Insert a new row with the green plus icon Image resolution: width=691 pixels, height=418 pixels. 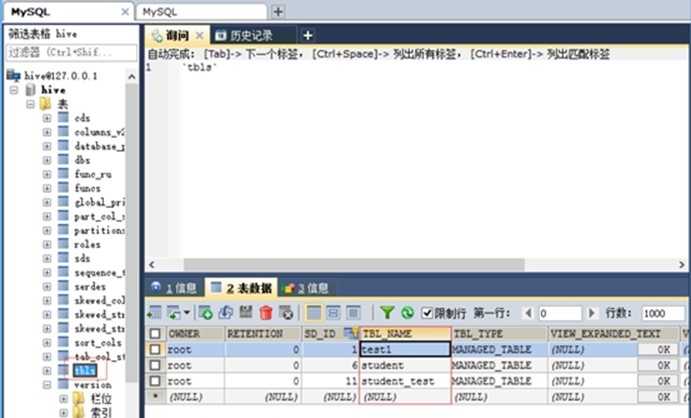tap(205, 313)
